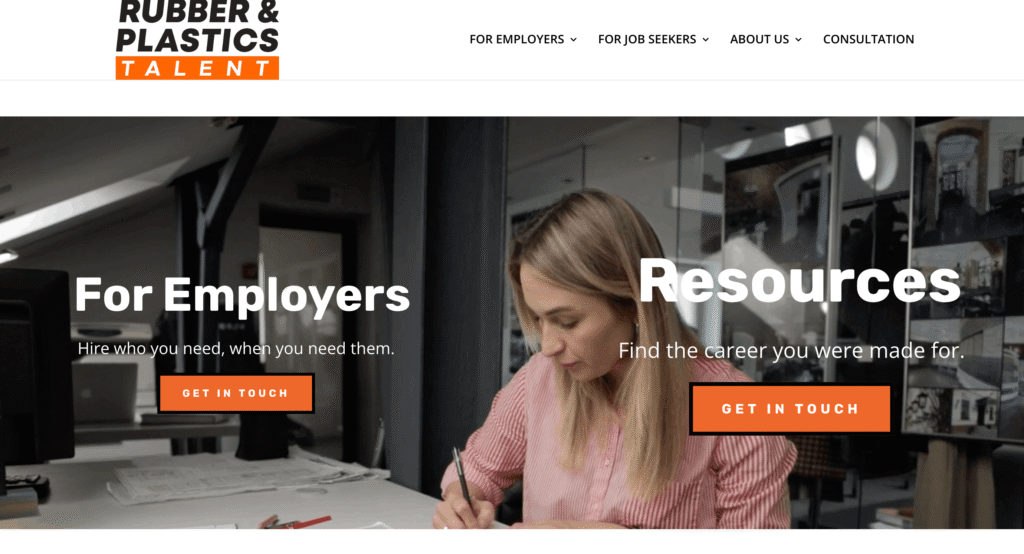This screenshot has width=1024, height=554.
Task: Click the orange TALENT banner in logo
Action: pyautogui.click(x=197, y=68)
